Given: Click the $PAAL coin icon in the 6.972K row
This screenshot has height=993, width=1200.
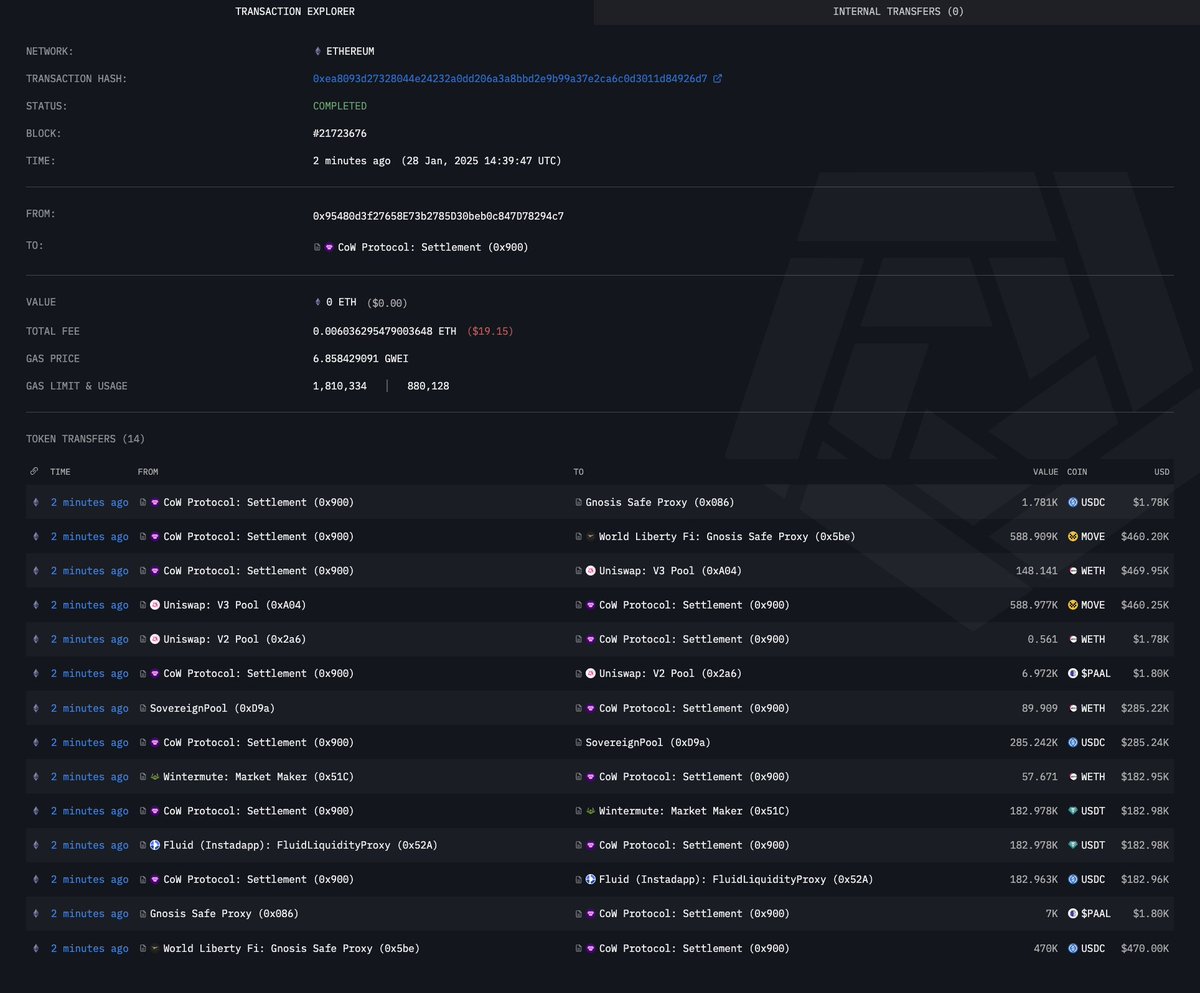Looking at the screenshot, I should pos(1073,674).
